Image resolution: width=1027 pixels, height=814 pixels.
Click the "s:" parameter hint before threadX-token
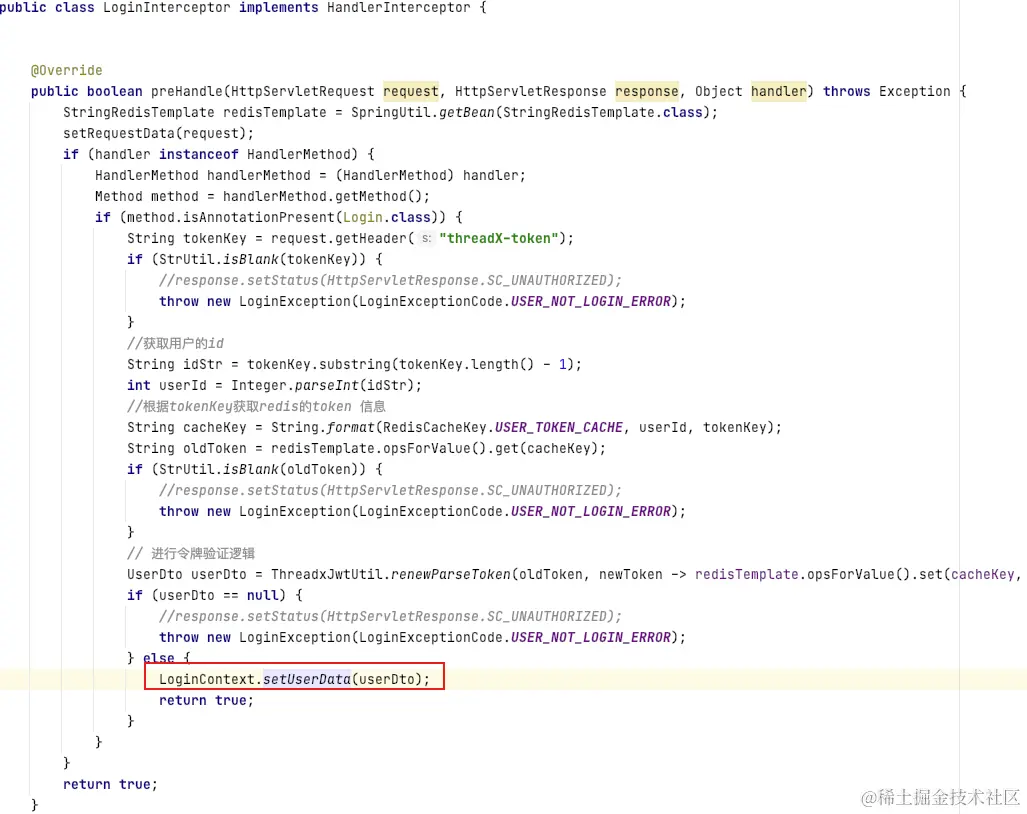coord(426,238)
